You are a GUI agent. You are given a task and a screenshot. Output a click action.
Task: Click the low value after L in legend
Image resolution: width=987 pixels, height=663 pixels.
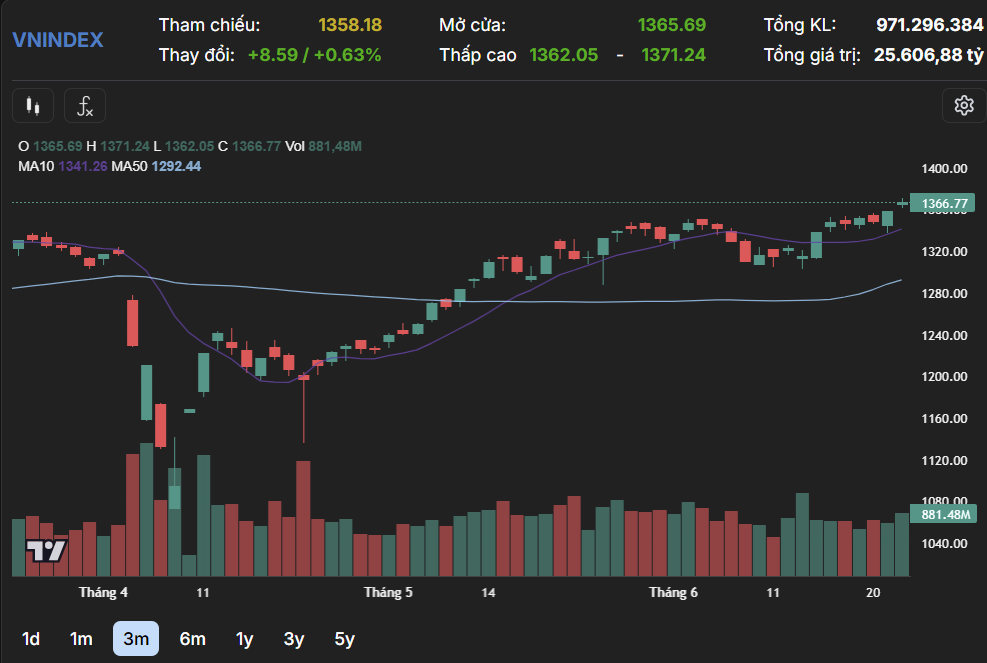click(x=189, y=146)
